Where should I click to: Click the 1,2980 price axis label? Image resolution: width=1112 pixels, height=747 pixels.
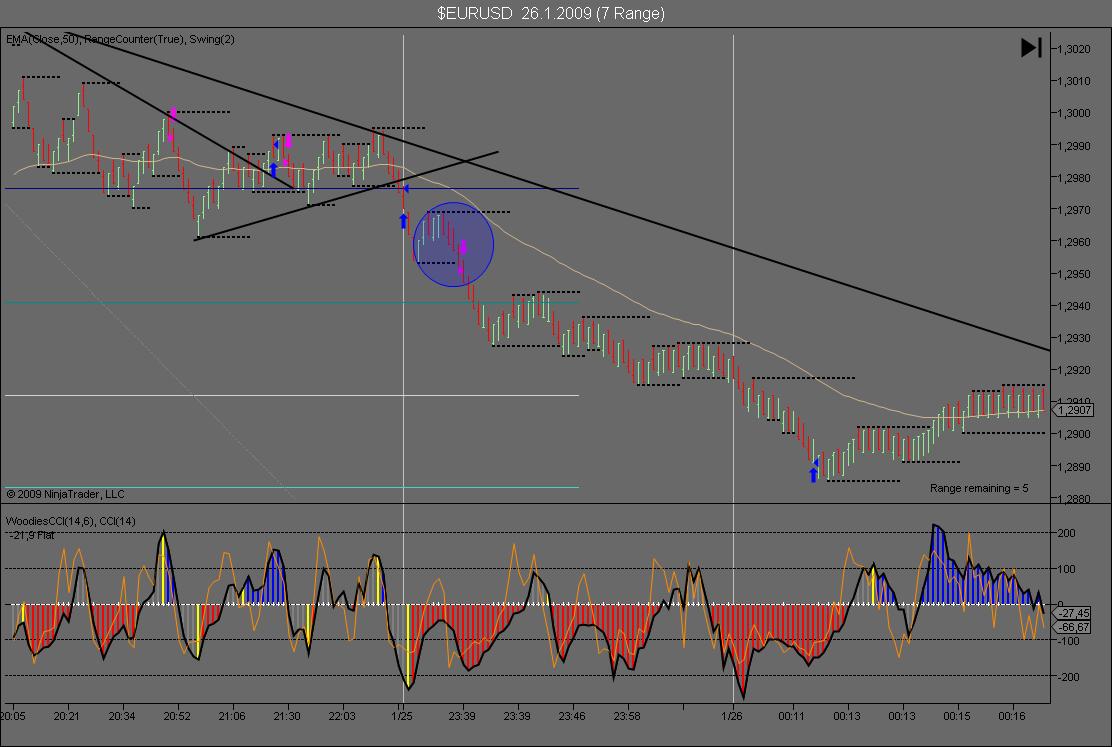pos(1074,177)
